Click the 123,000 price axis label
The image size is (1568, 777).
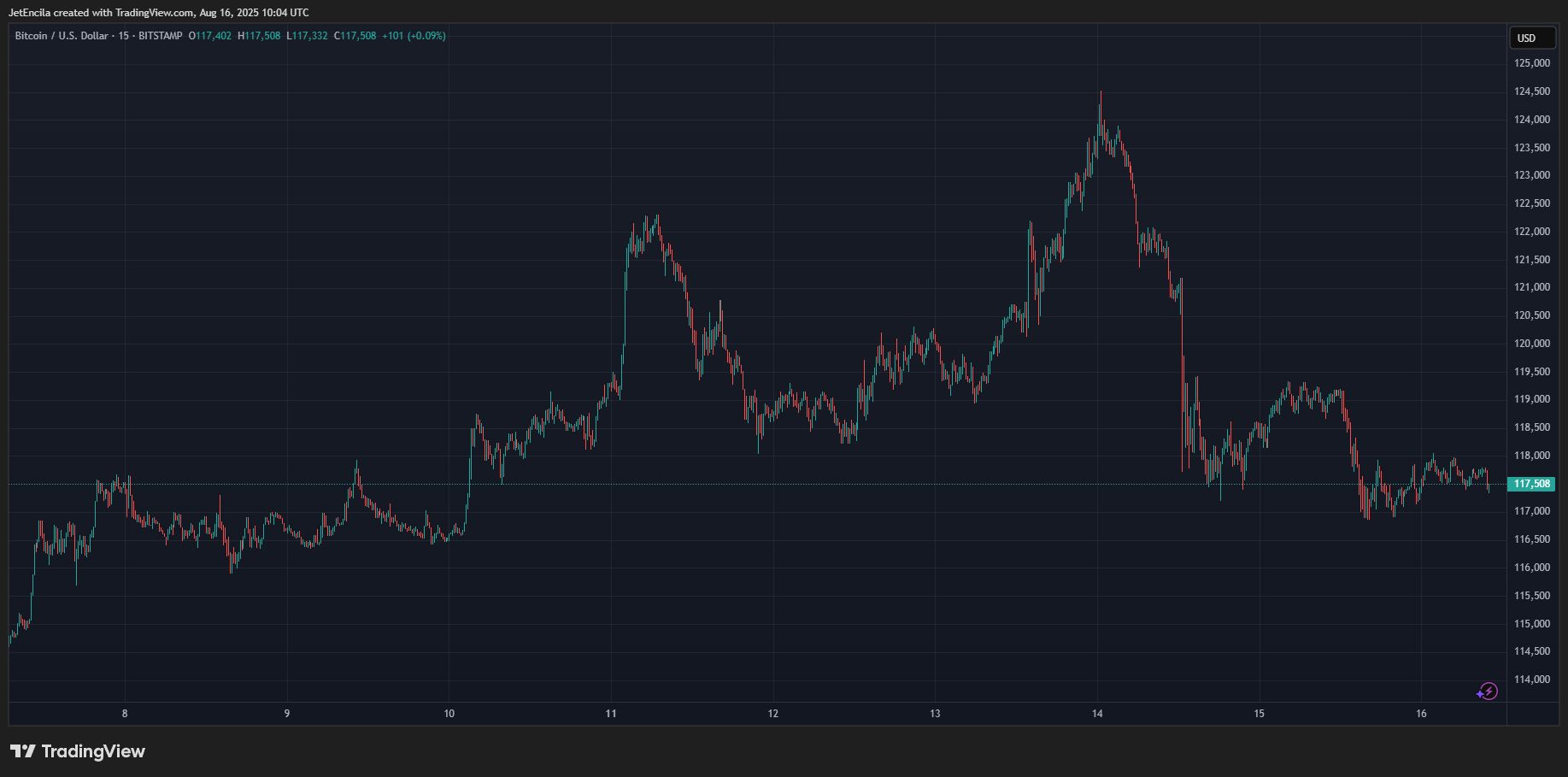click(1532, 175)
